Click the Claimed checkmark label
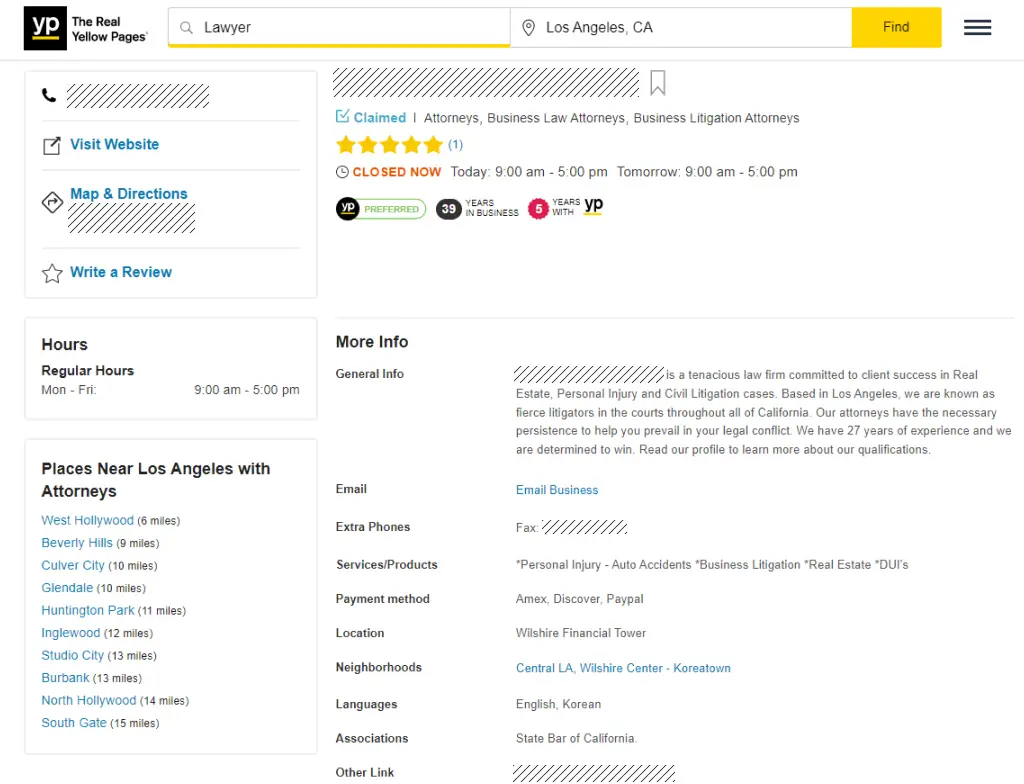Image resolution: width=1024 pixels, height=784 pixels. [371, 118]
